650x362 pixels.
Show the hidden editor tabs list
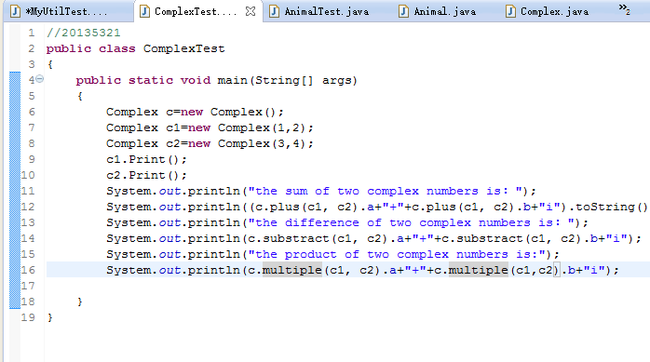(624, 9)
